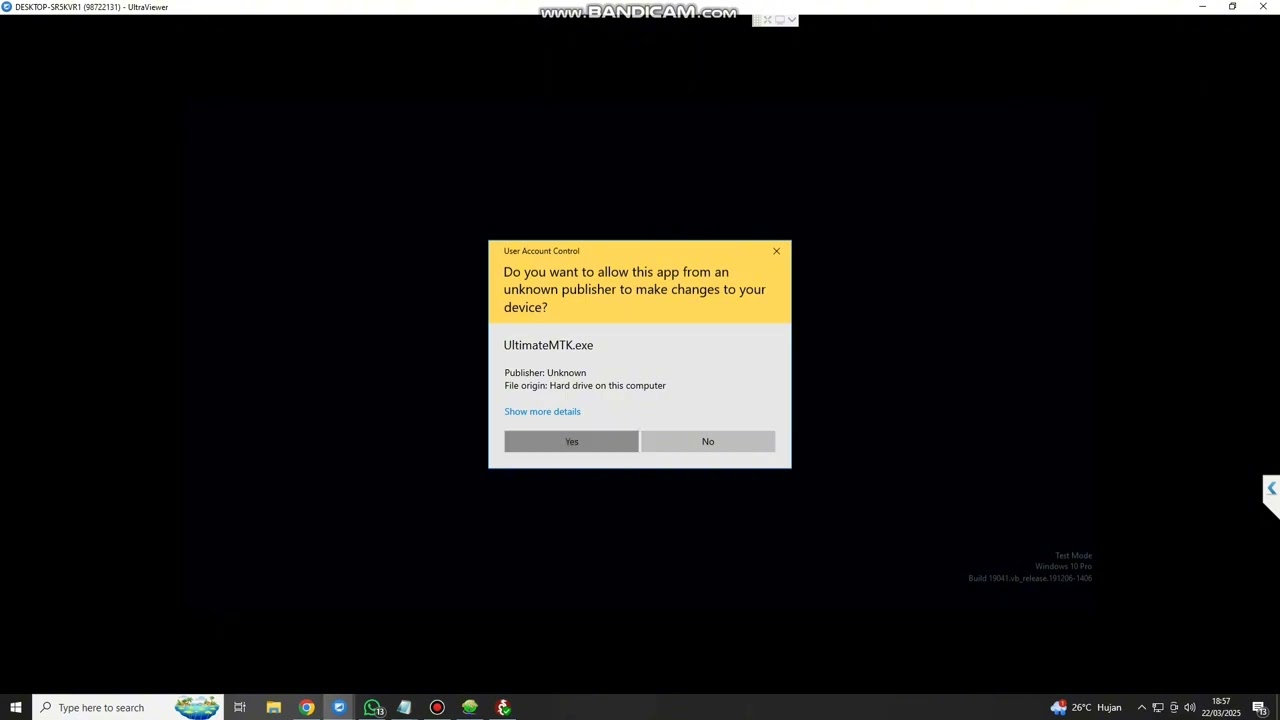Image resolution: width=1280 pixels, height=720 pixels.
Task: Open Task View from the taskbar
Action: tap(240, 707)
